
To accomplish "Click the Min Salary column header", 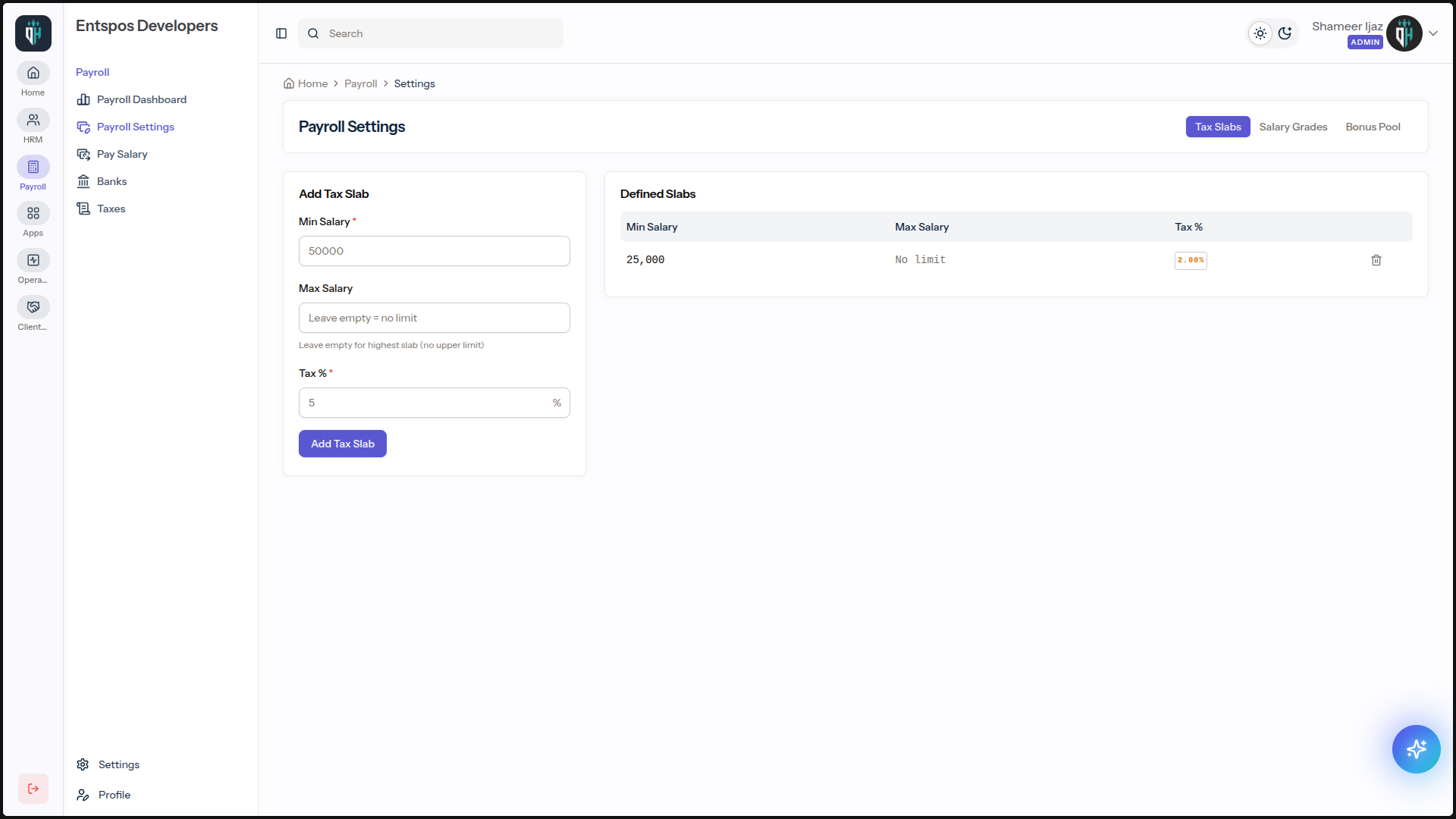I will pos(652,227).
